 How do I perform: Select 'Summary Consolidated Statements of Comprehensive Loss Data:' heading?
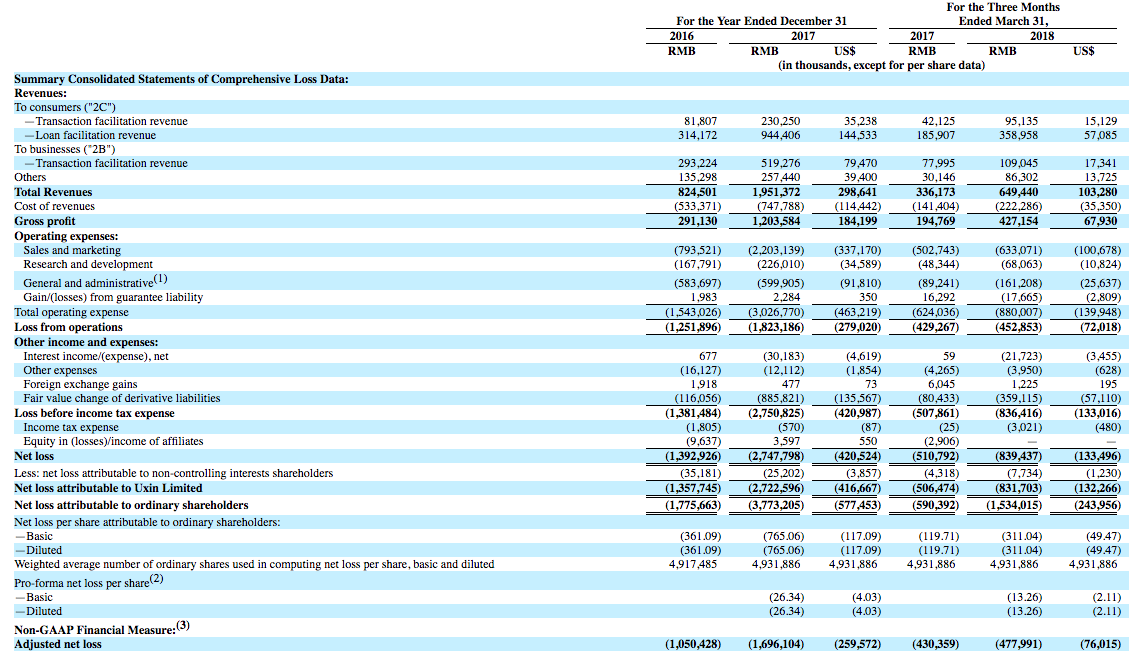[x=182, y=79]
